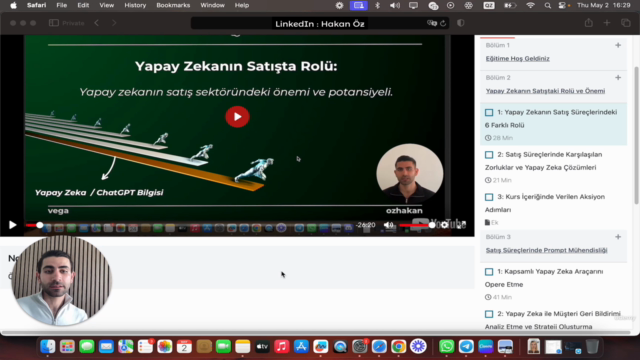
Task: Open Finder from the dock
Action: pyautogui.click(x=48, y=347)
